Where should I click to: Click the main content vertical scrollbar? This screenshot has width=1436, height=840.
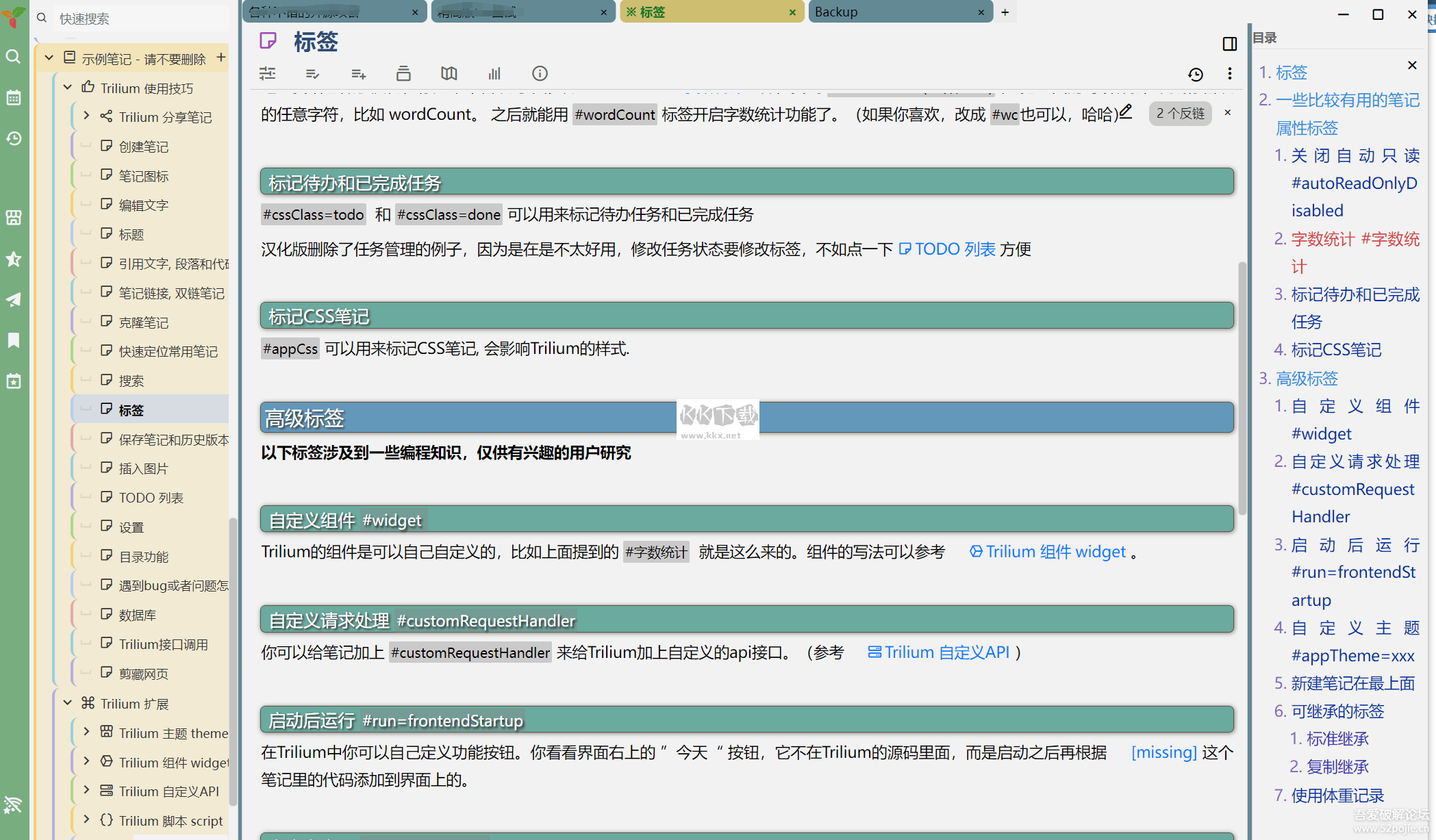[x=1242, y=387]
